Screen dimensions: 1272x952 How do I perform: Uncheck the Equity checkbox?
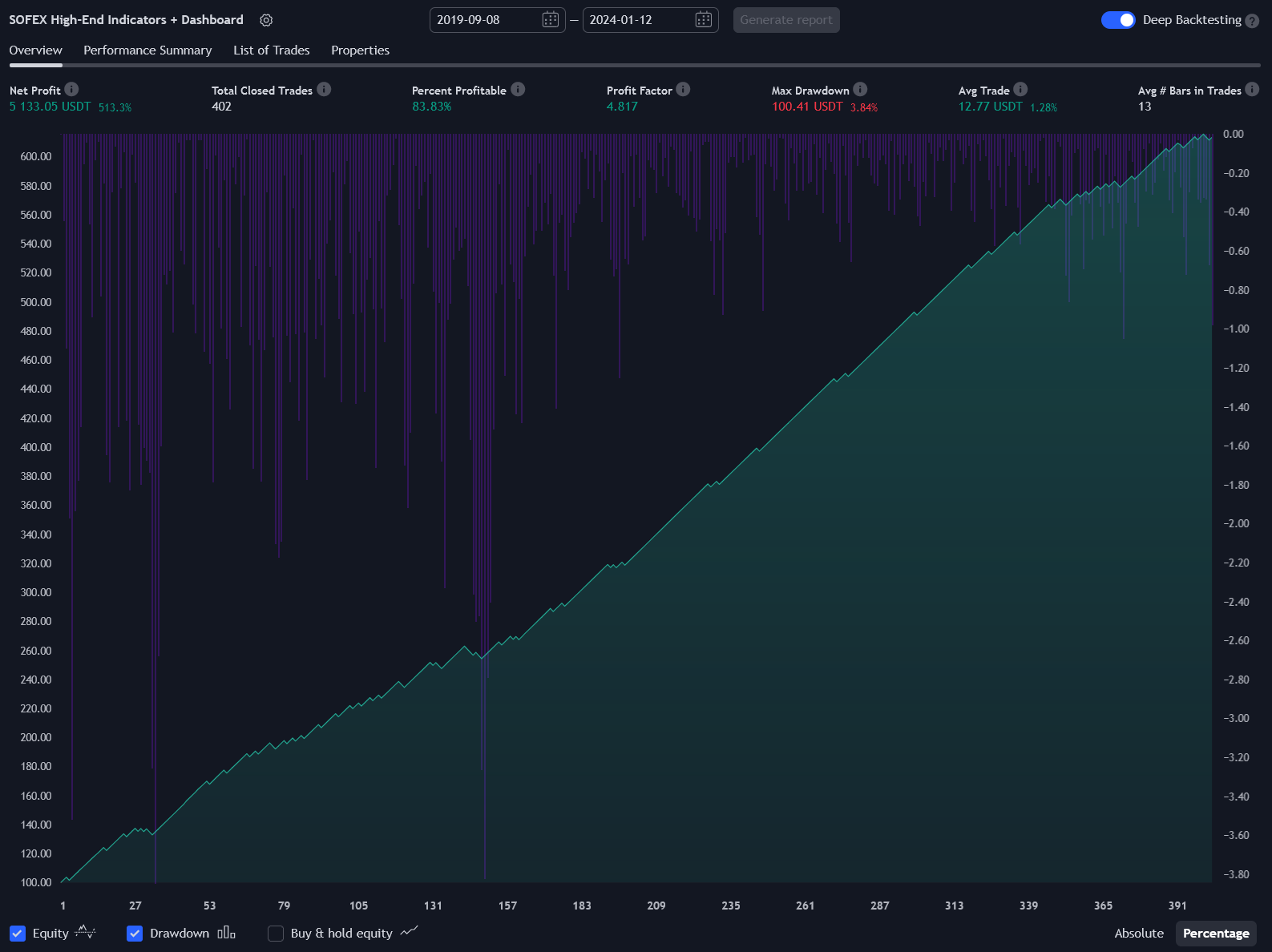coord(18,934)
